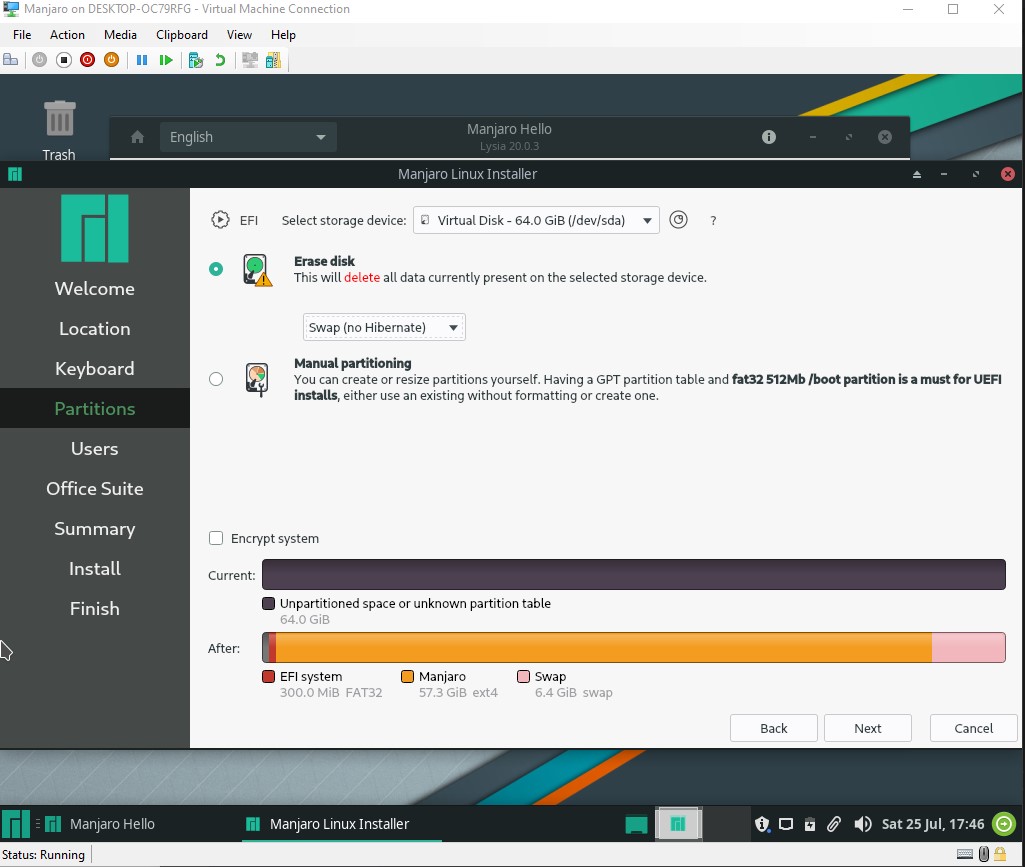Open the storage device selection dropdown

point(536,220)
